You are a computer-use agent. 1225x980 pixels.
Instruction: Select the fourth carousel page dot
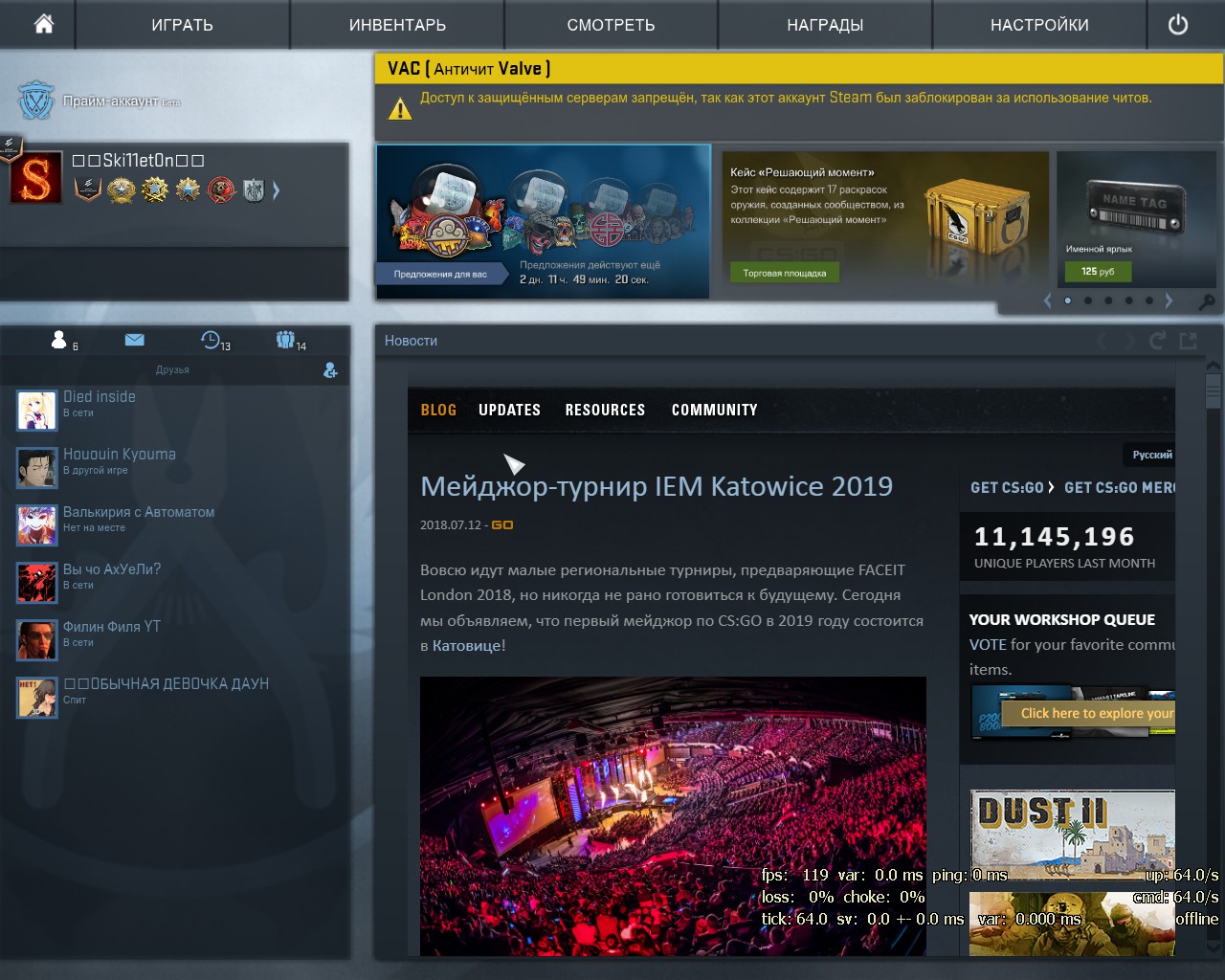[x=1129, y=301]
